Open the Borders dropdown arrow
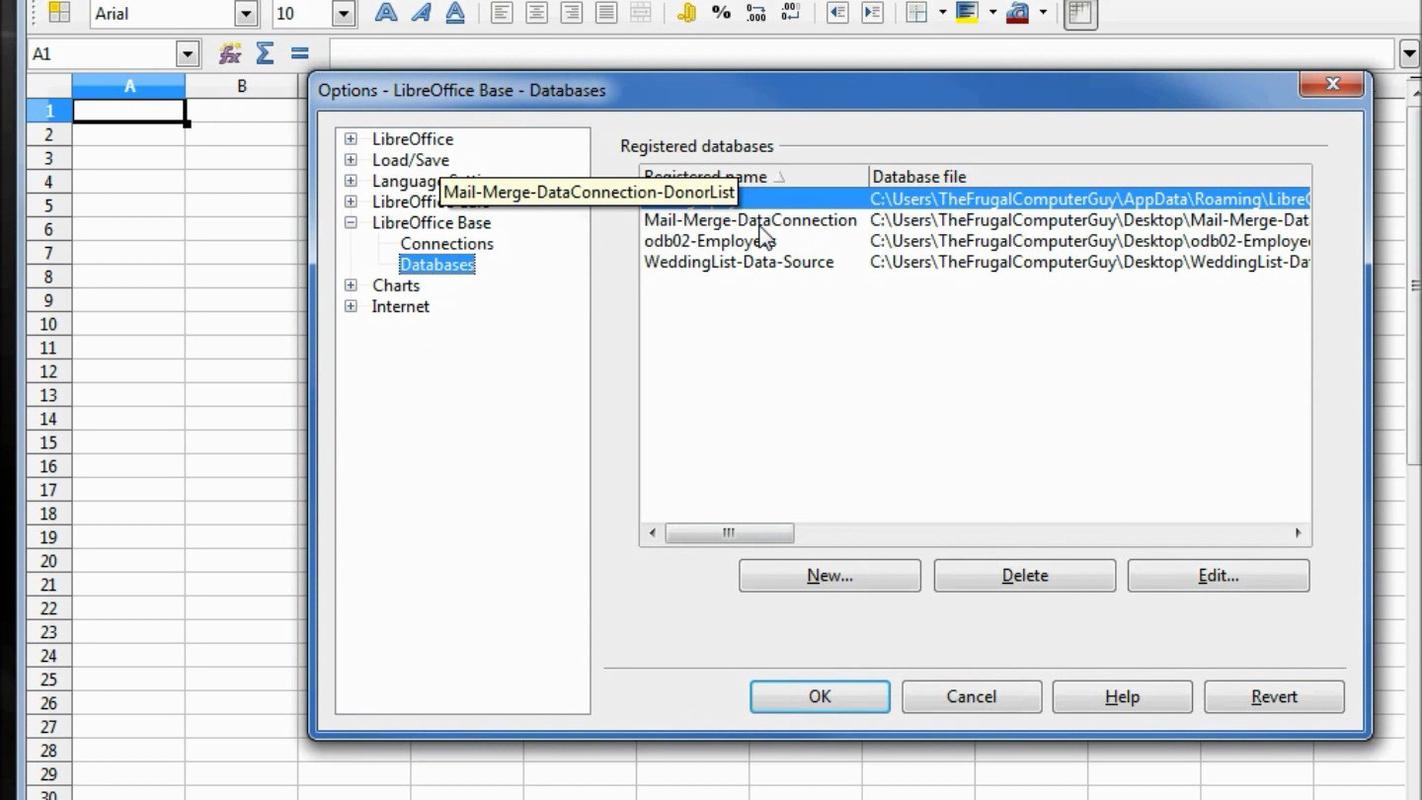Viewport: 1422px width, 800px height. click(942, 13)
